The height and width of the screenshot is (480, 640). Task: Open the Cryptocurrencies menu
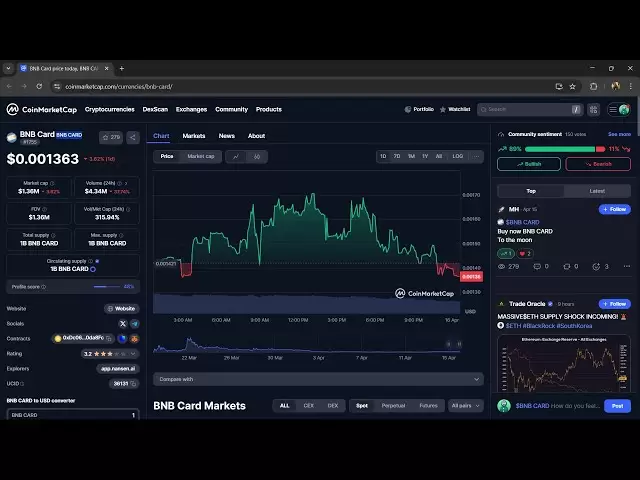coord(109,109)
